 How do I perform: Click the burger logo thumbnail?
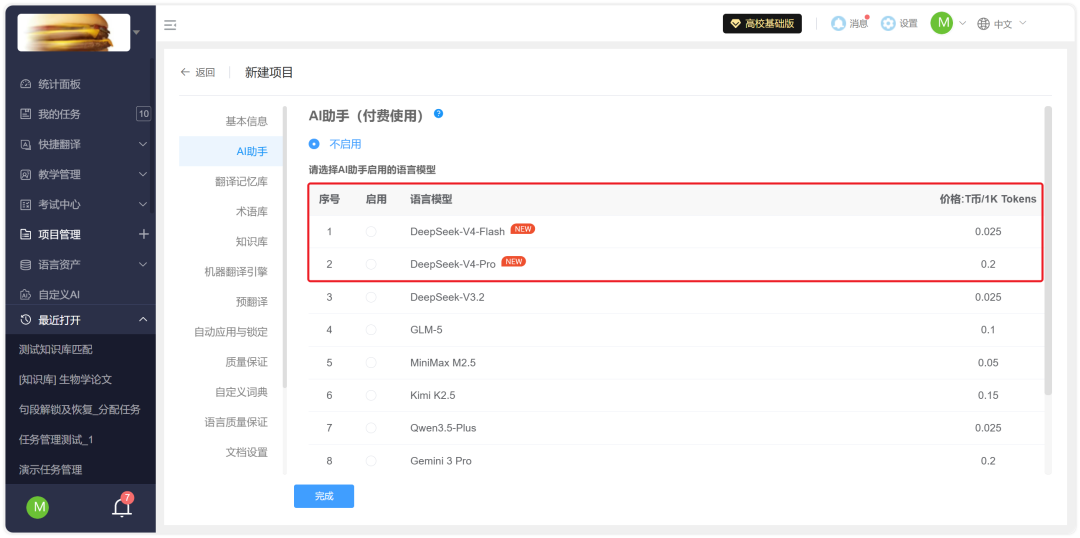tap(74, 32)
